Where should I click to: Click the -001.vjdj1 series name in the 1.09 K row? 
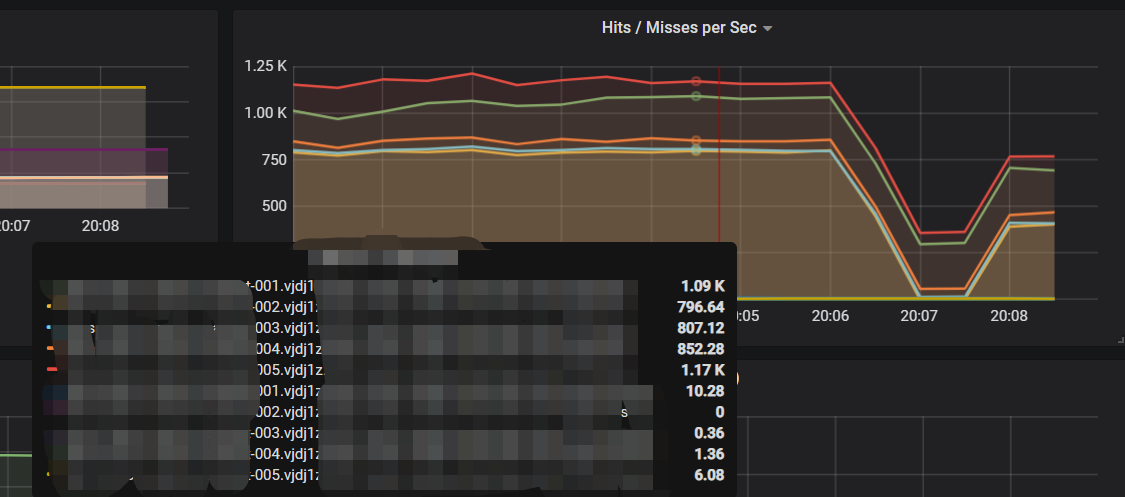[x=280, y=286]
